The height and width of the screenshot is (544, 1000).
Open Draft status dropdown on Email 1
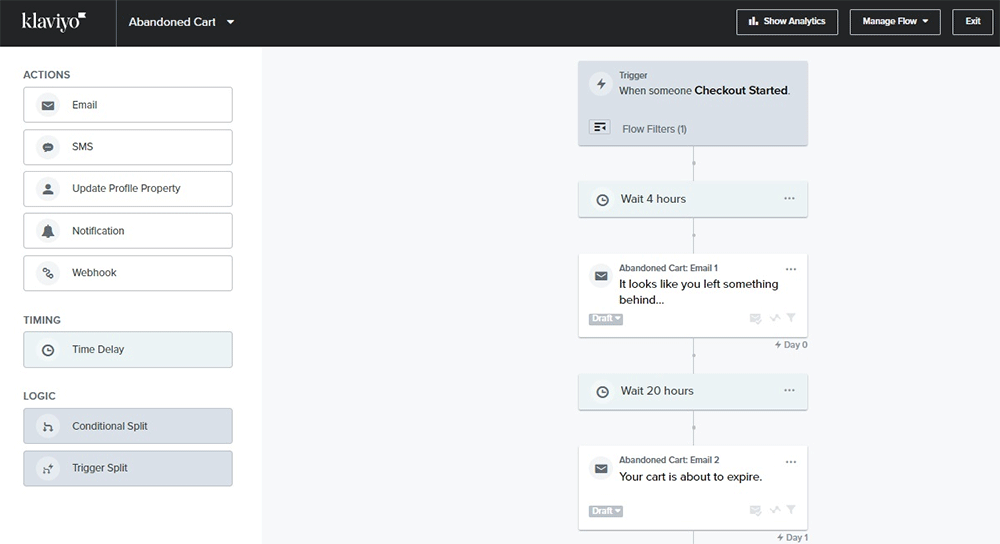click(606, 319)
